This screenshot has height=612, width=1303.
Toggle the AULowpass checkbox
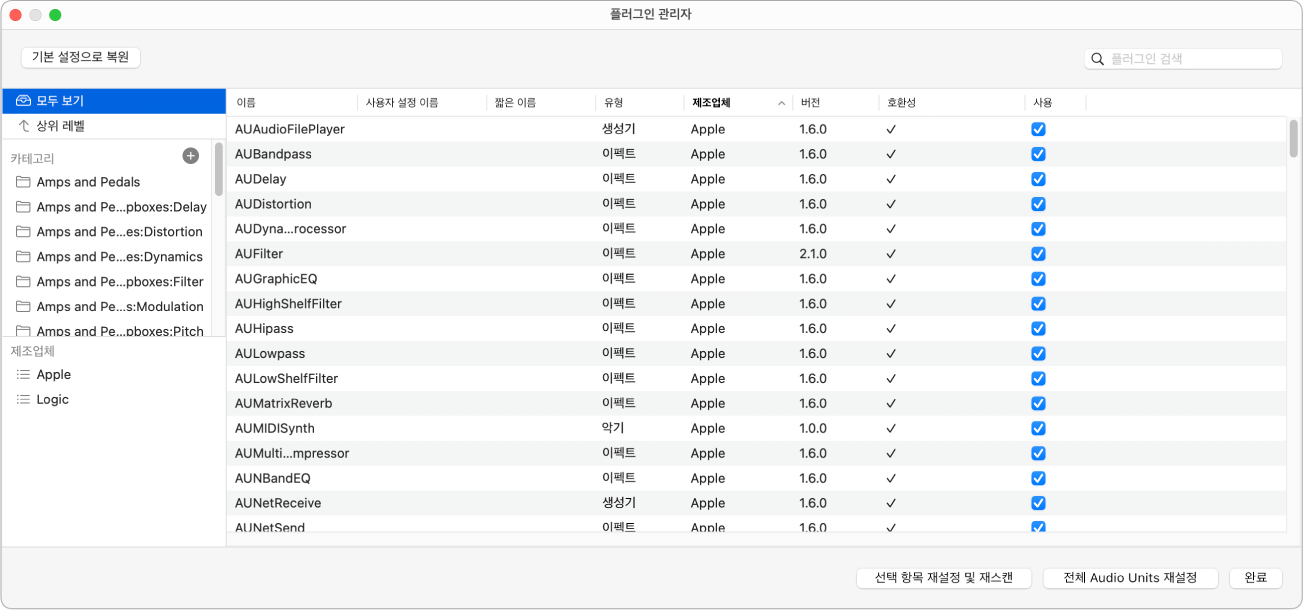point(1038,353)
